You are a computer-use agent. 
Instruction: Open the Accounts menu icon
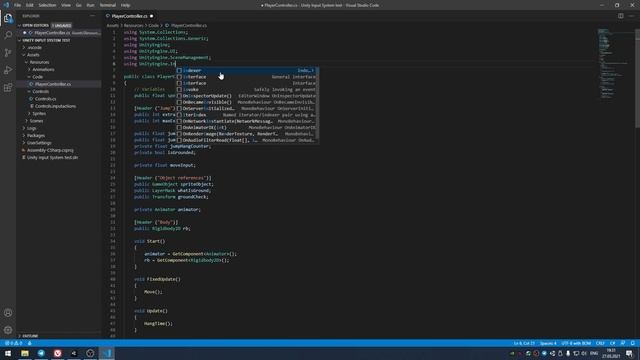[8, 313]
